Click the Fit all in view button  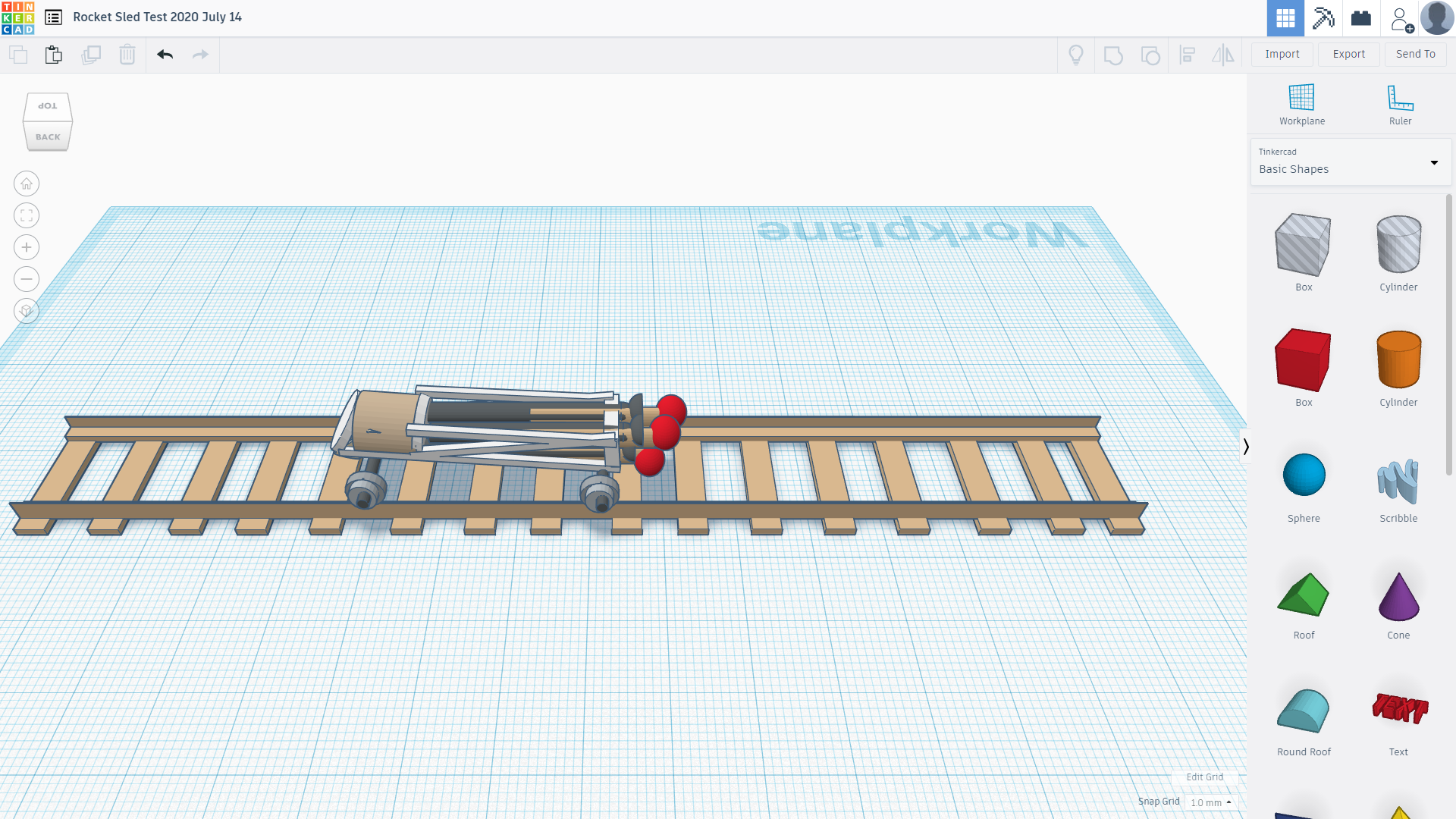pos(27,215)
